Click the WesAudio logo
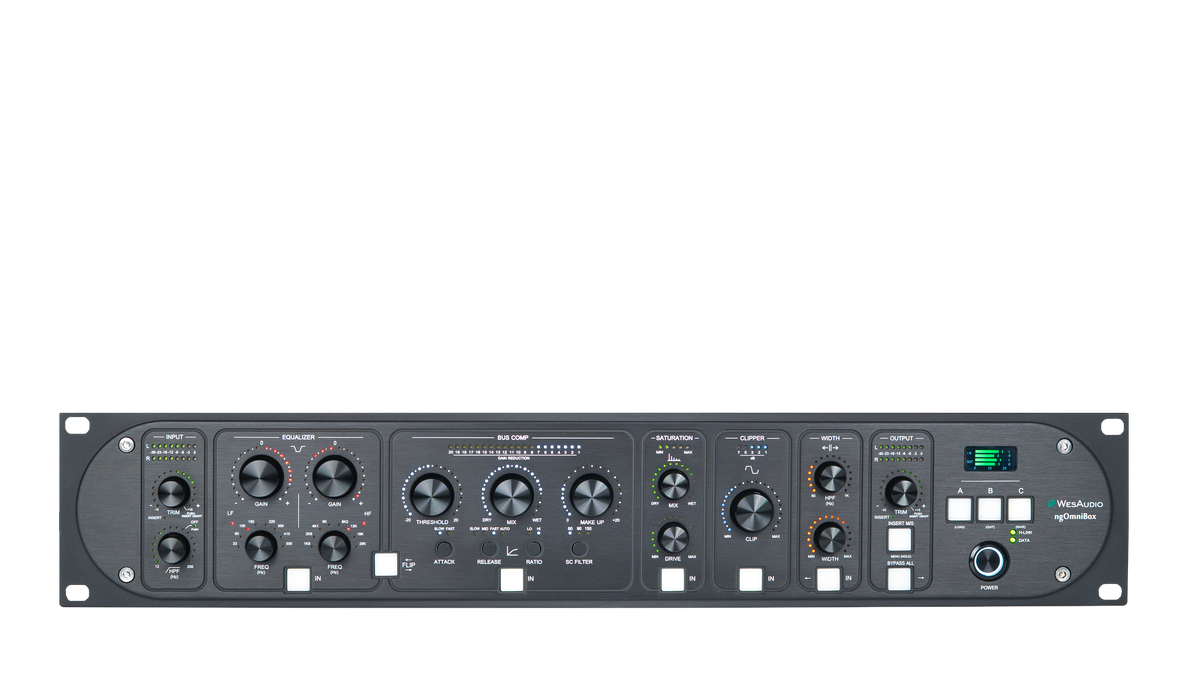Screen dimensions: 1200x675 click(x=1075, y=503)
